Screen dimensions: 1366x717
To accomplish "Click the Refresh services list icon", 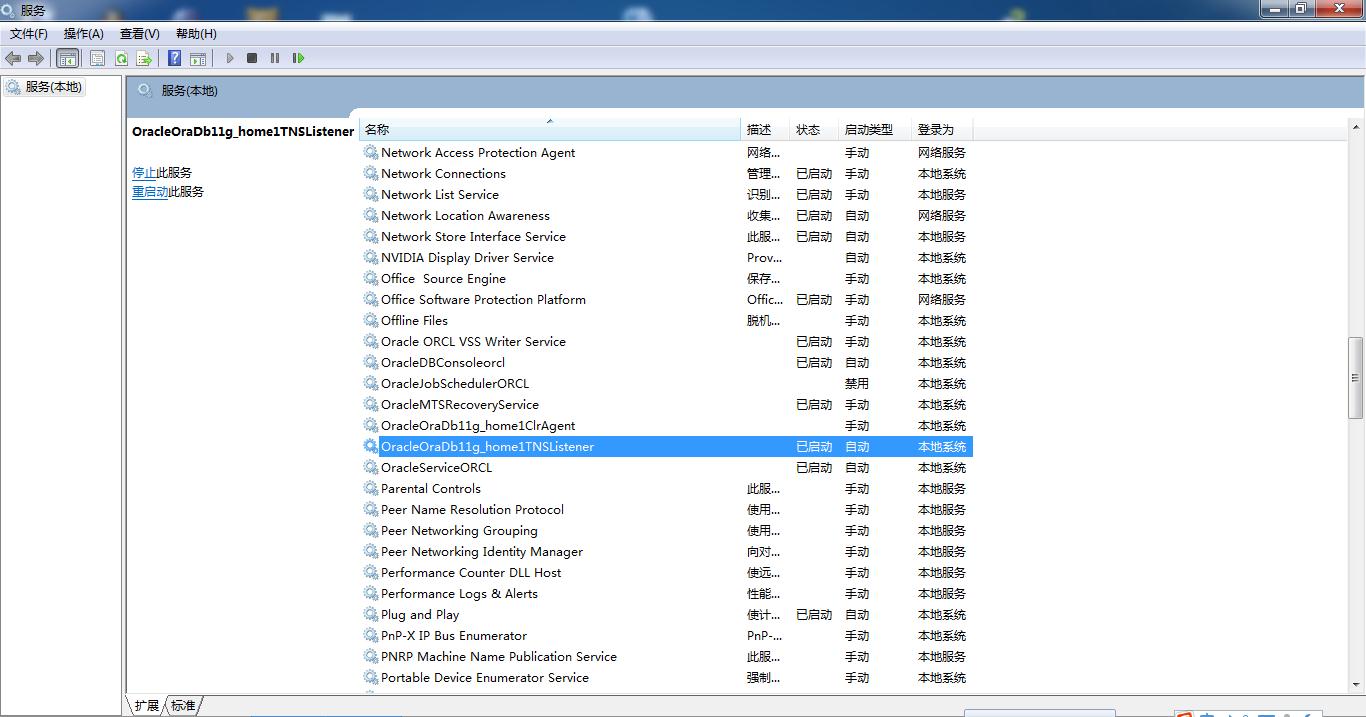I will click(121, 58).
